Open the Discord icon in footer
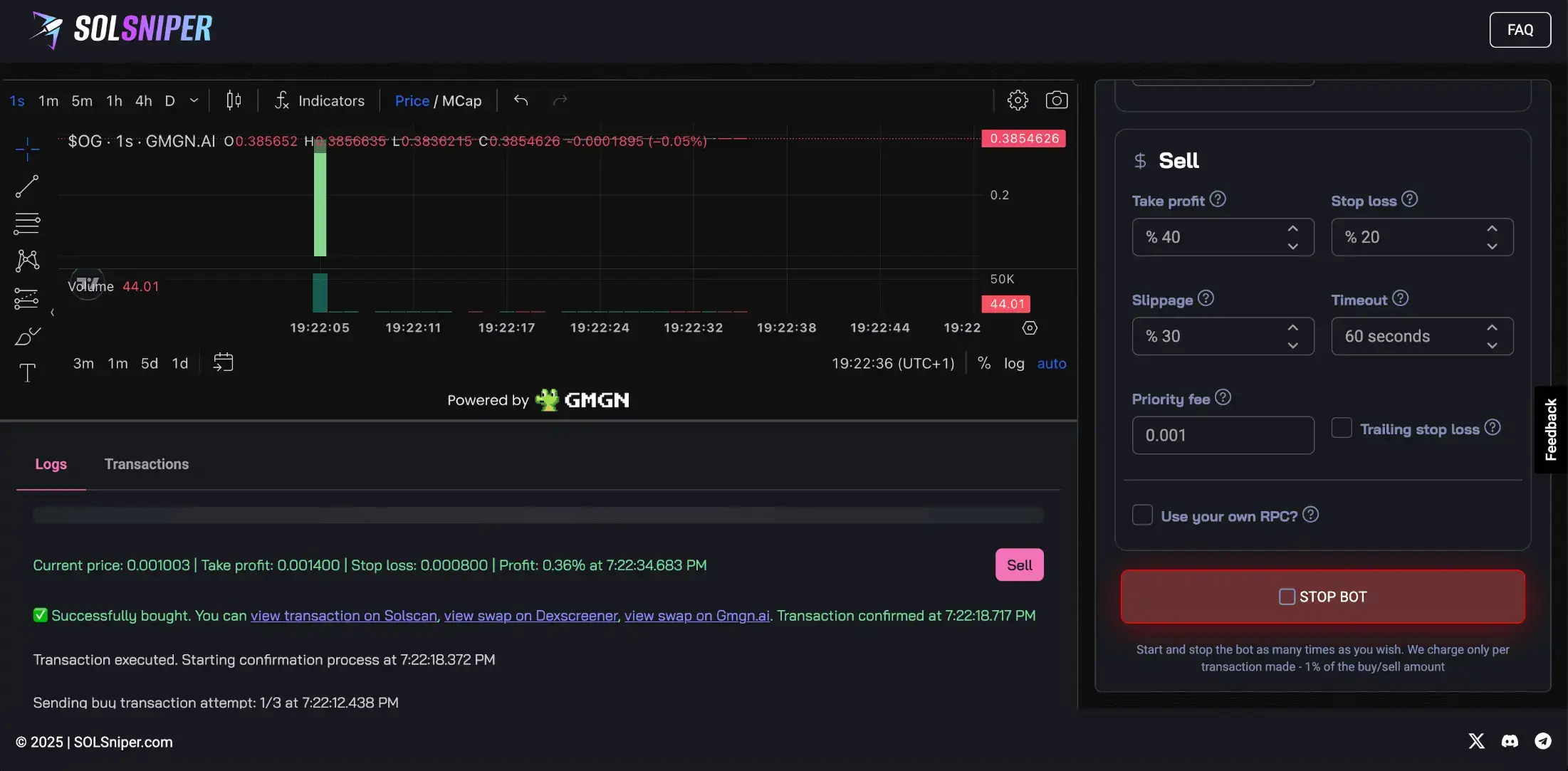Screen dimensions: 1568x771 tap(1510, 741)
